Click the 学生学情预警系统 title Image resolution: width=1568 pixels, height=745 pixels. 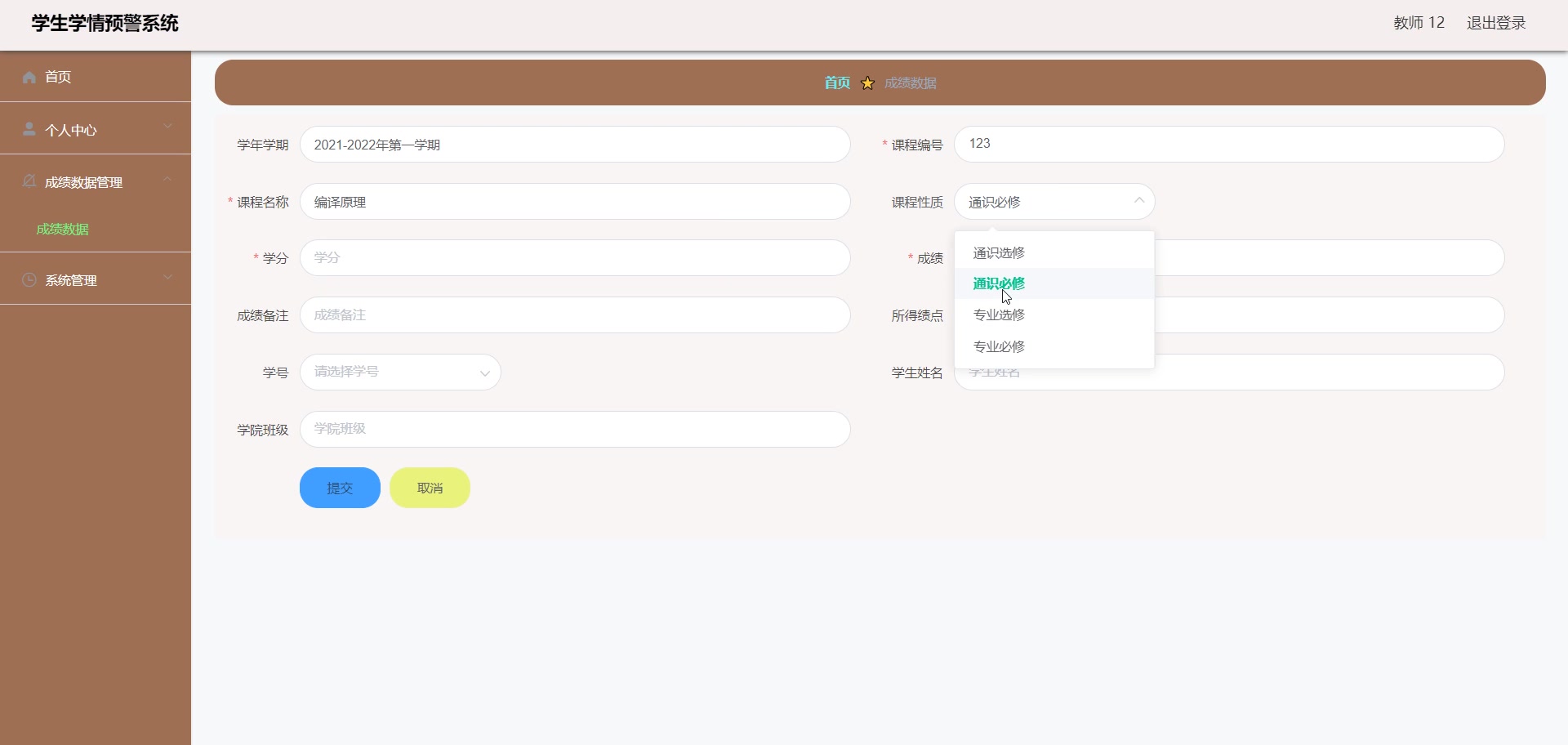coord(105,23)
